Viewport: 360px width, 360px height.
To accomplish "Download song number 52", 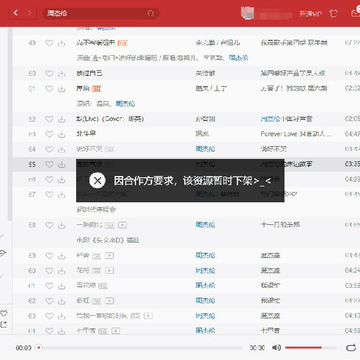I will 62,119.
